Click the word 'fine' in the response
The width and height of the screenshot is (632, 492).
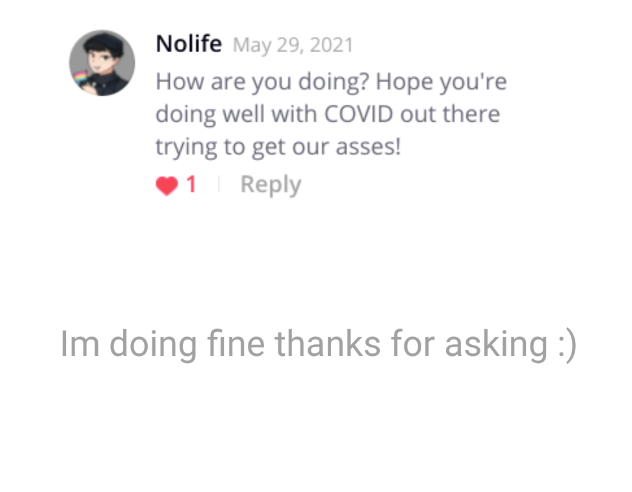click(236, 344)
